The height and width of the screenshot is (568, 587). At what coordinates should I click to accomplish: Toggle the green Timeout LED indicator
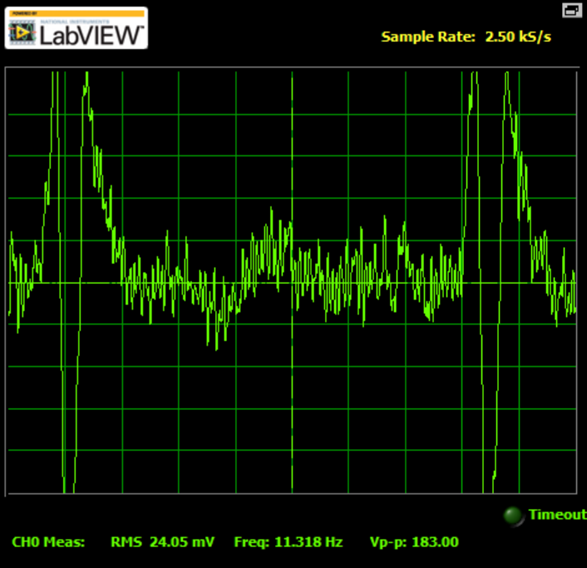(513, 515)
